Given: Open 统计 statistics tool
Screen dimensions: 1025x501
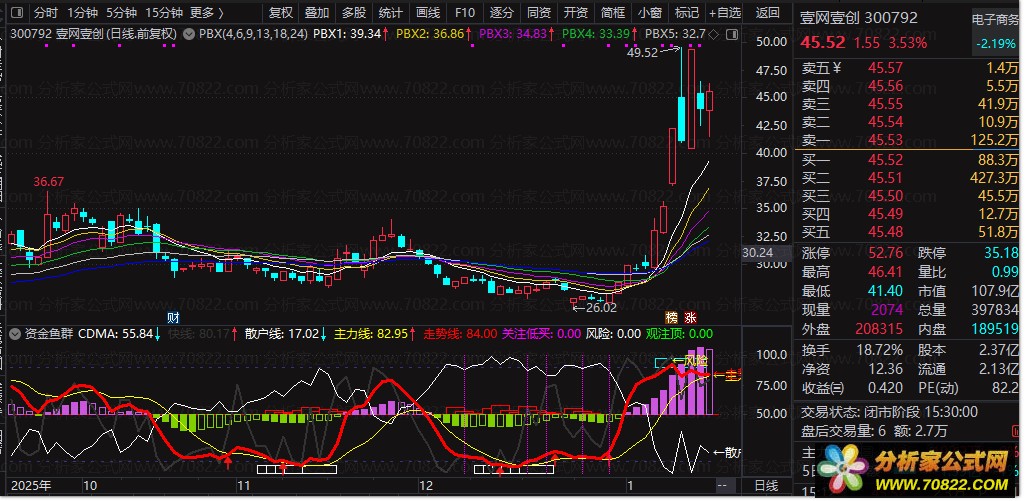Looking at the screenshot, I should point(391,12).
